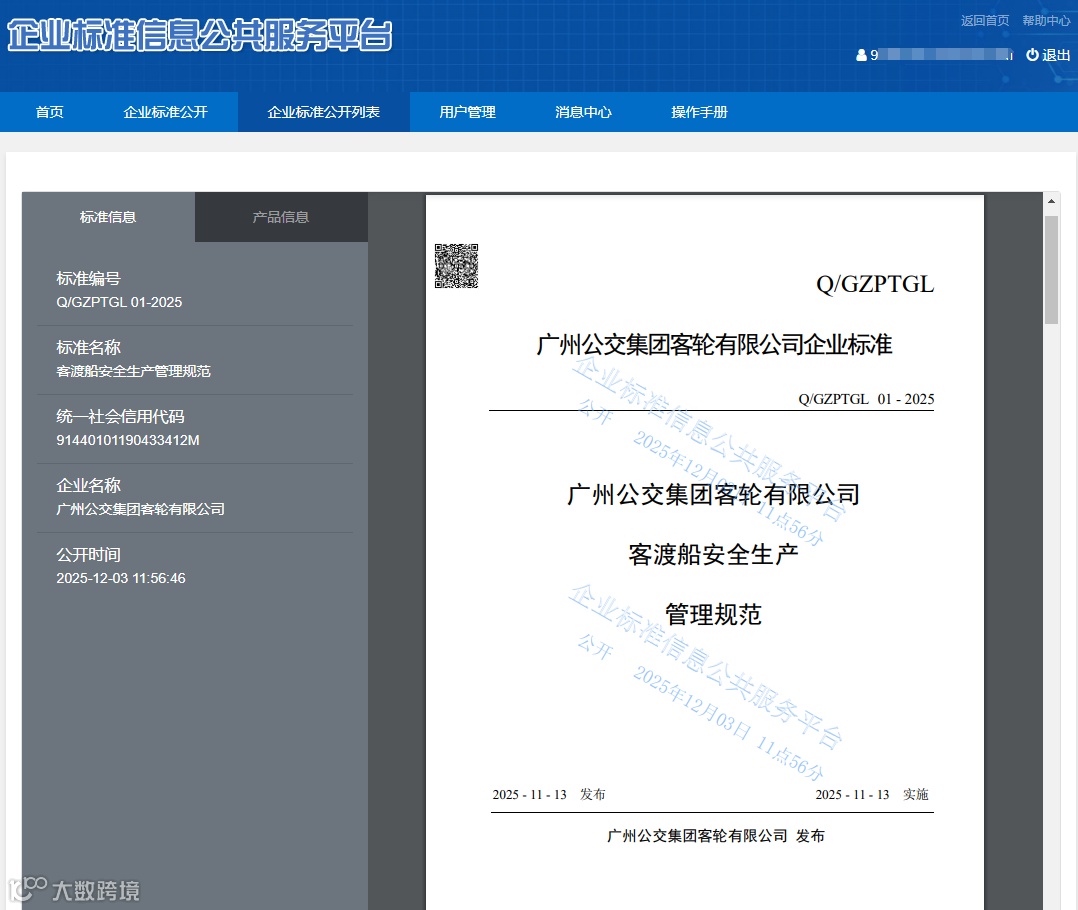Open the 首页 menu item
1078x910 pixels.
(x=50, y=112)
